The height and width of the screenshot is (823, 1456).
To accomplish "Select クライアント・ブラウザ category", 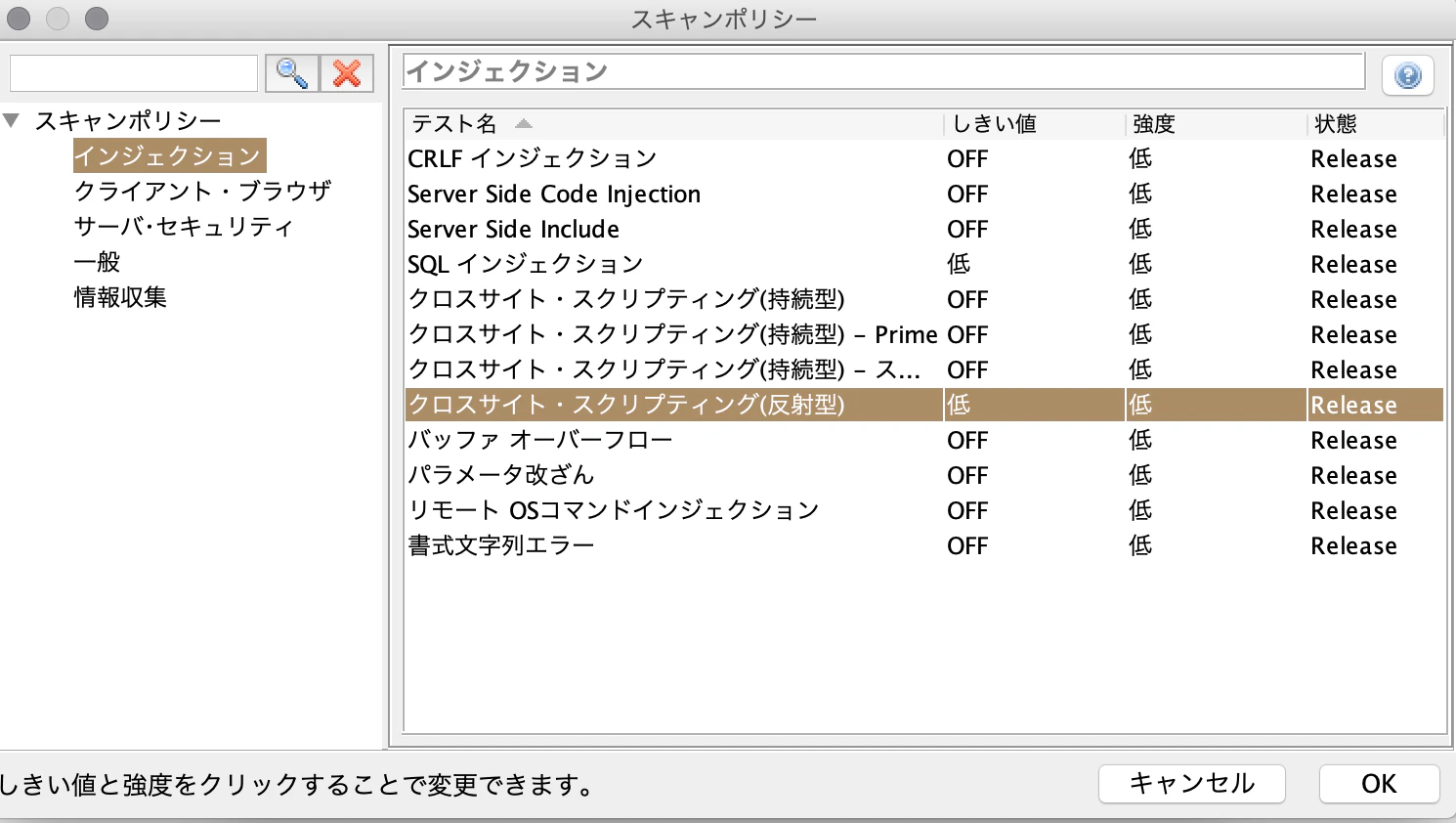I will (x=202, y=192).
